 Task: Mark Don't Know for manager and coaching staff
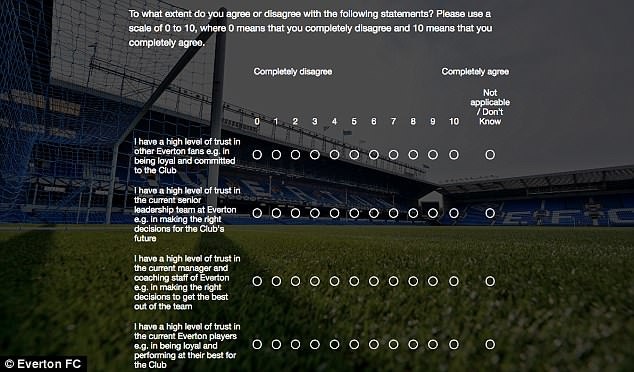tap(490, 281)
